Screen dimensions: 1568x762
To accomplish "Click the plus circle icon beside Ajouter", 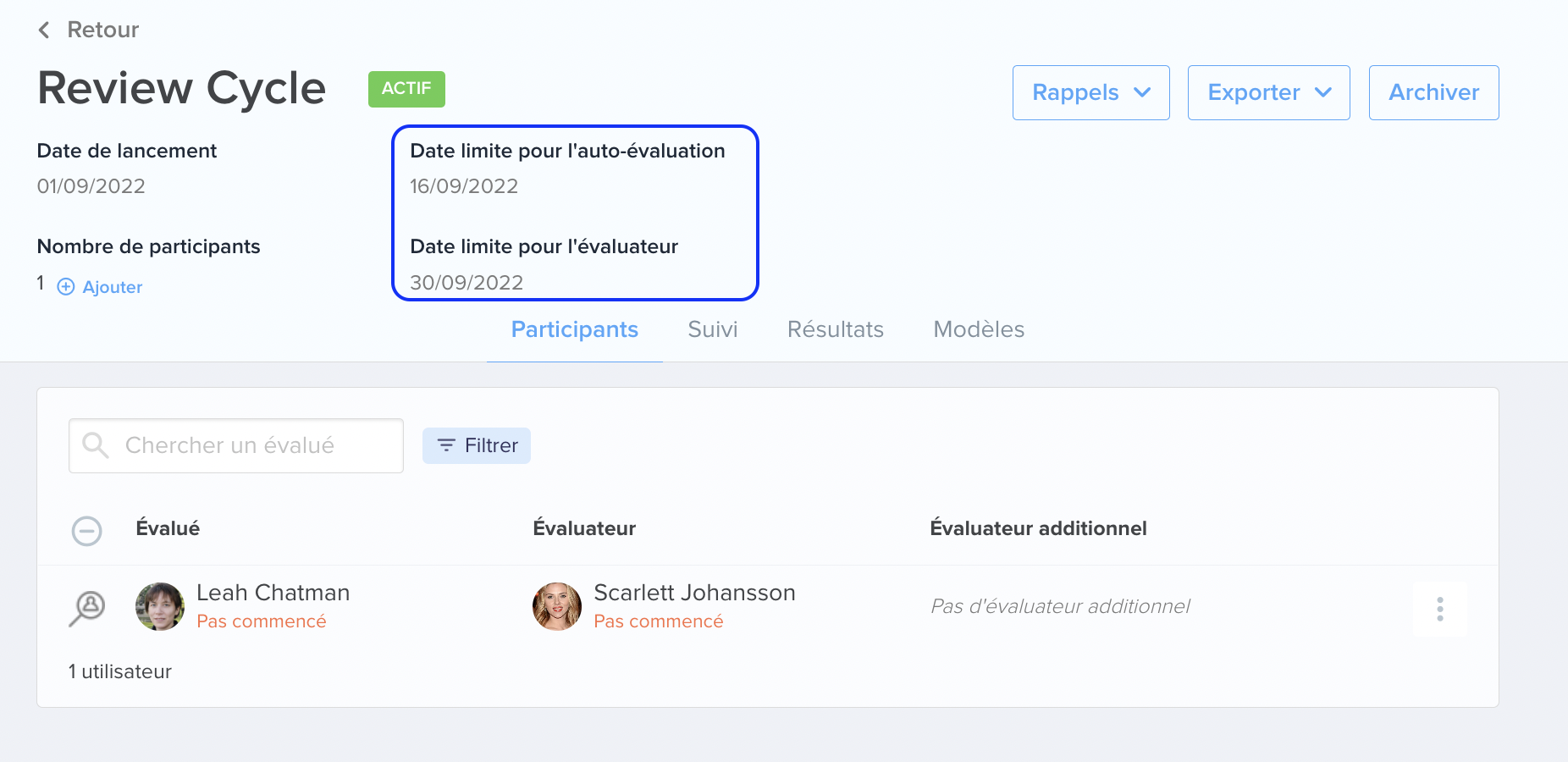I will point(66,287).
